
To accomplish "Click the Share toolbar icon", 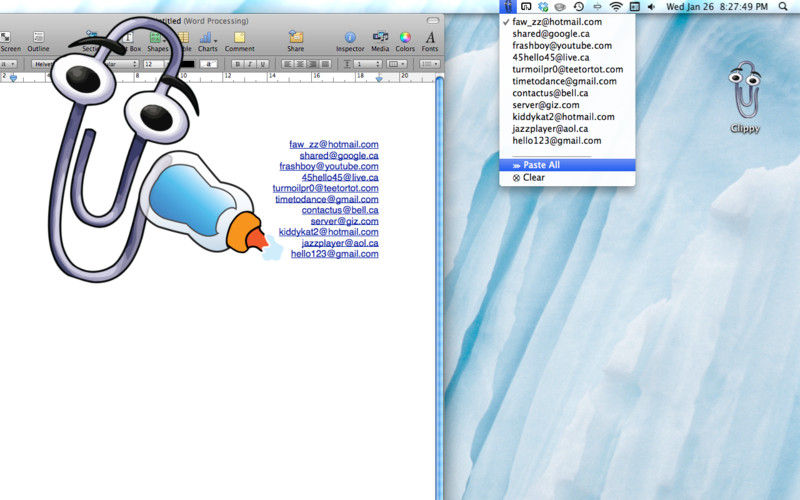I will click(295, 37).
